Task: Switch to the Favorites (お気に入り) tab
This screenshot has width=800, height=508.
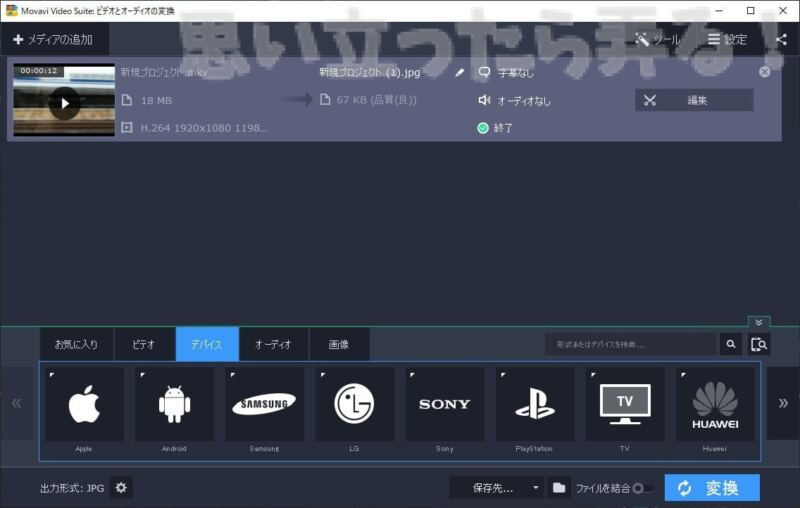Action: 77,344
